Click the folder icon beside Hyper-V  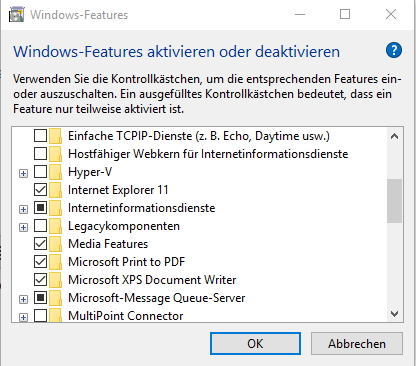[55, 172]
